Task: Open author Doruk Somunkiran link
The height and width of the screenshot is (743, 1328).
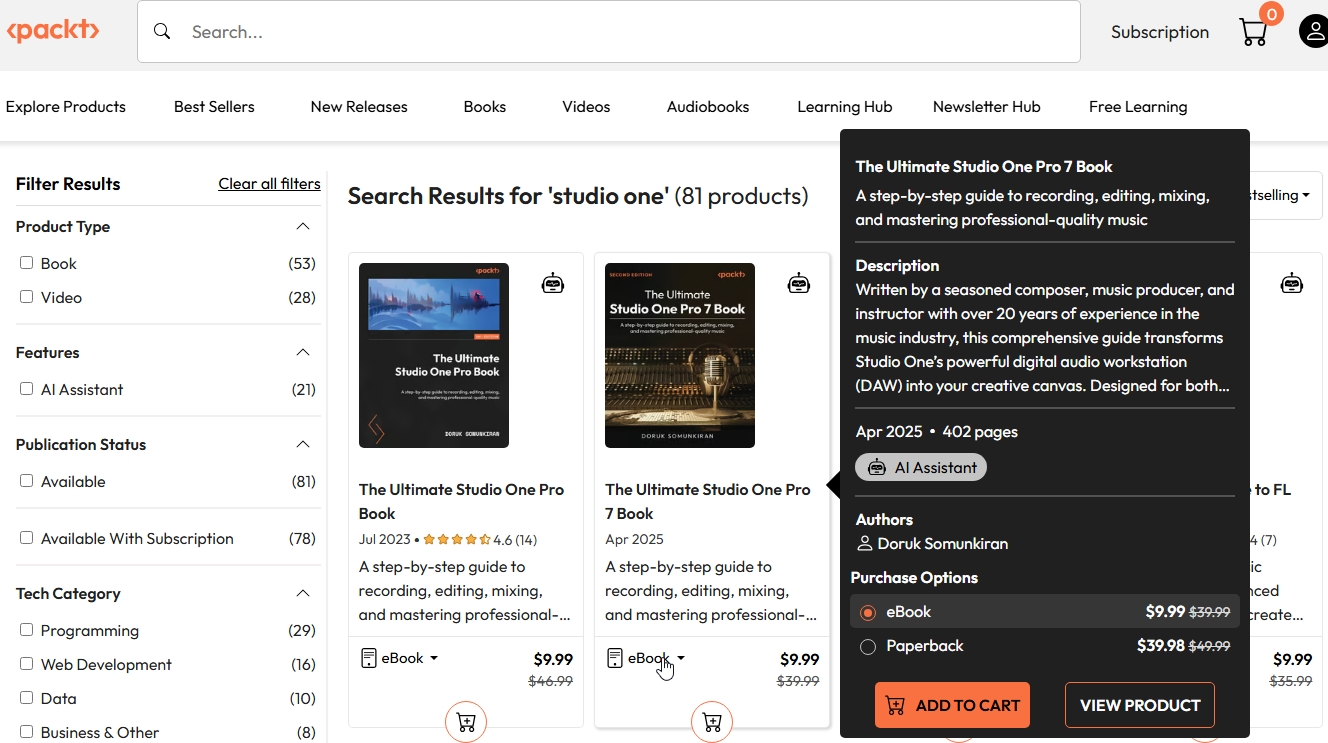Action: pyautogui.click(x=943, y=544)
